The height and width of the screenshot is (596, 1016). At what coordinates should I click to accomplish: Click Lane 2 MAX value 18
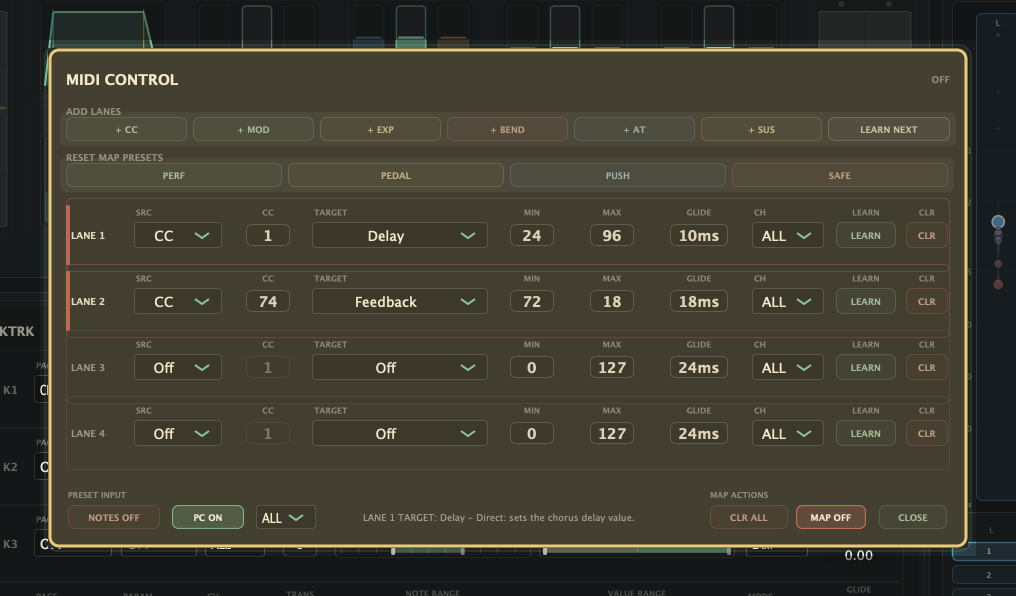612,301
